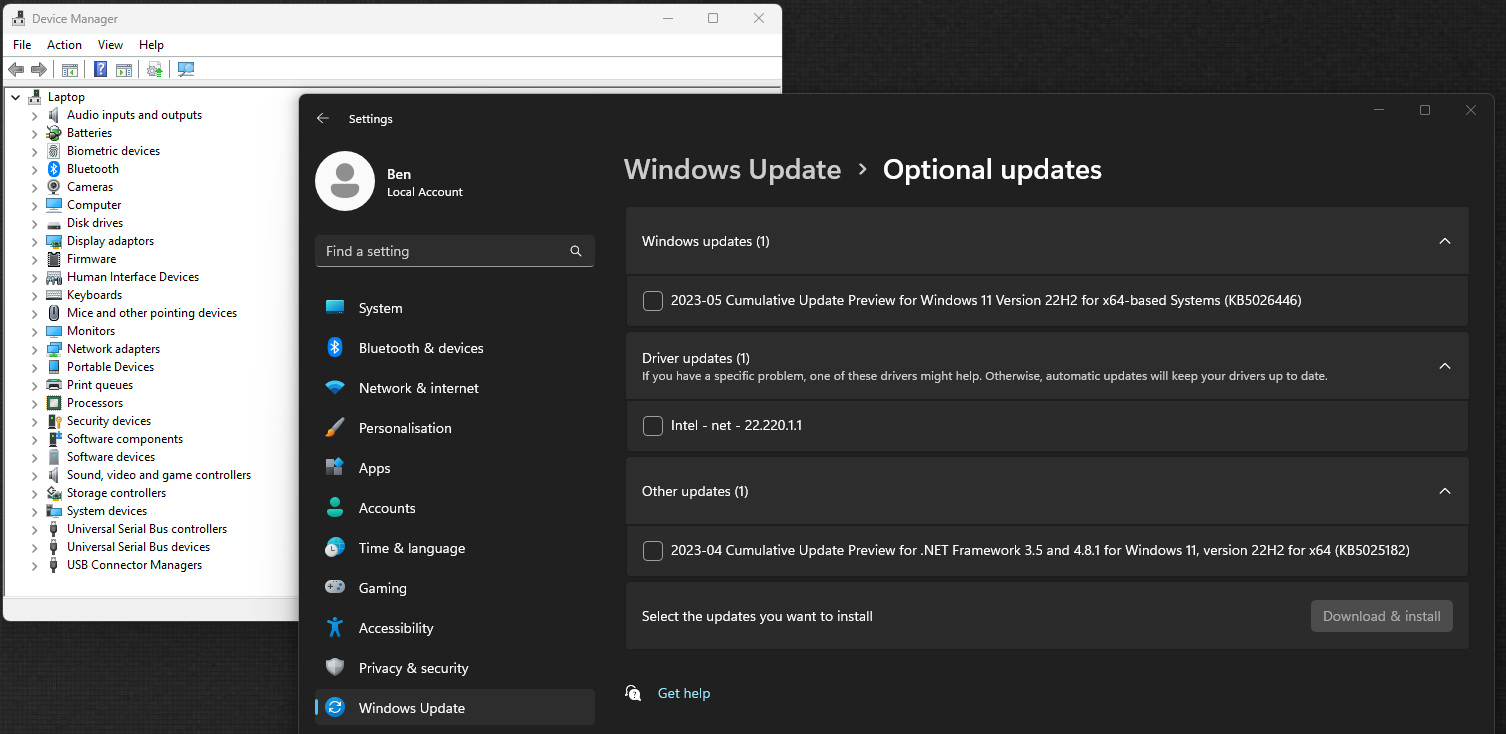The image size is (1506, 734).
Task: Select Sound, video and game controllers item
Action: [159, 475]
